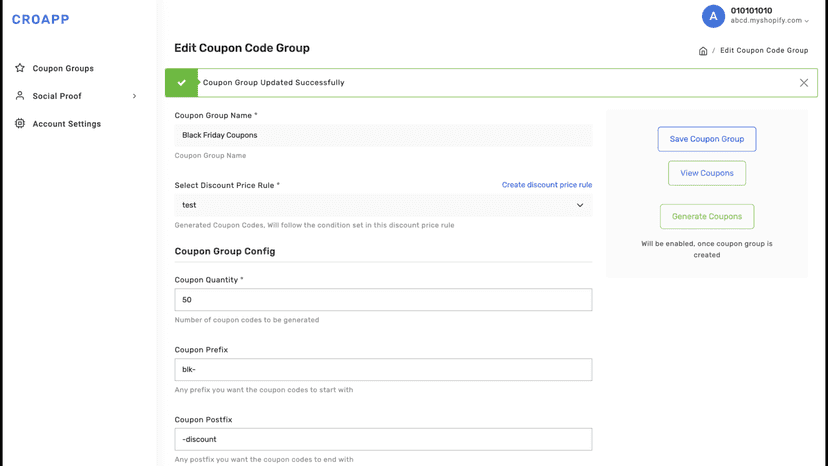Open Account Settings page
828x466 pixels.
coord(67,124)
